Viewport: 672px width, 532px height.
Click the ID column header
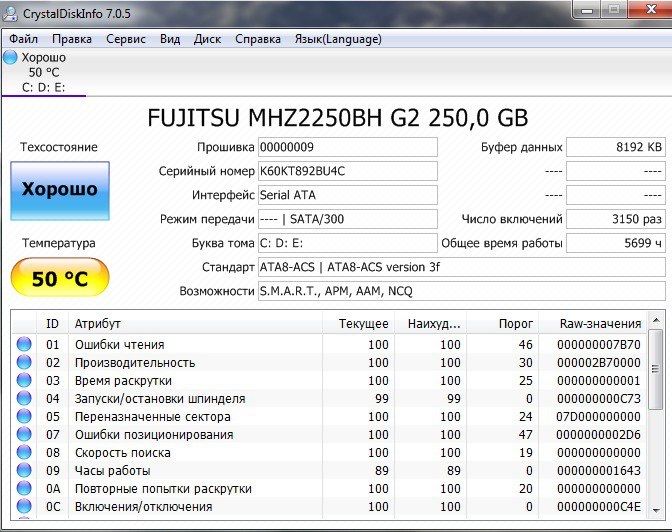pyautogui.click(x=52, y=323)
